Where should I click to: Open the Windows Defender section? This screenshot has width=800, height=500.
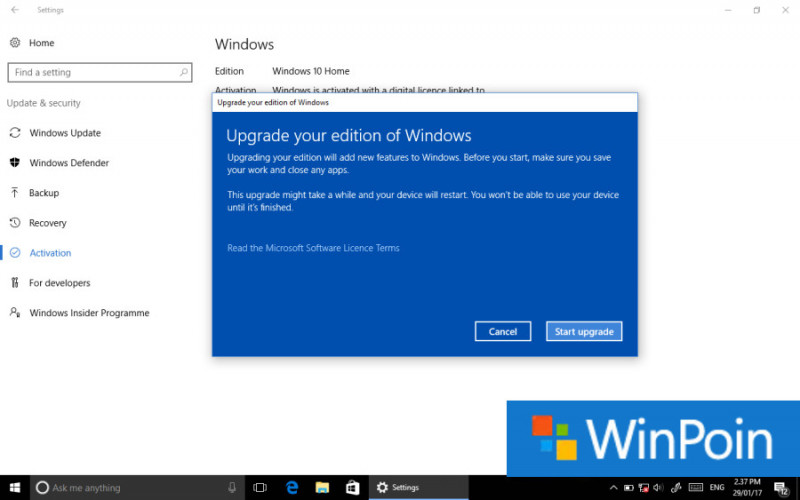coord(69,163)
